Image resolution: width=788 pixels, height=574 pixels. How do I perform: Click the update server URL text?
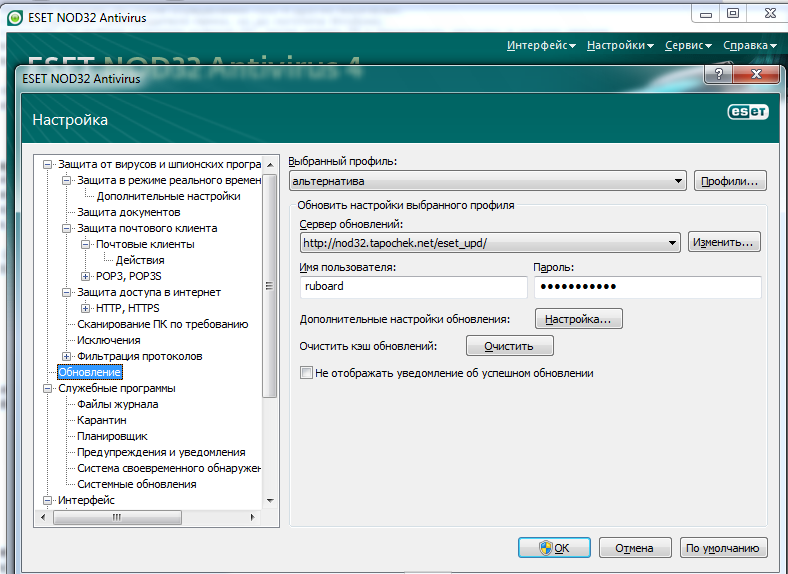click(x=395, y=243)
